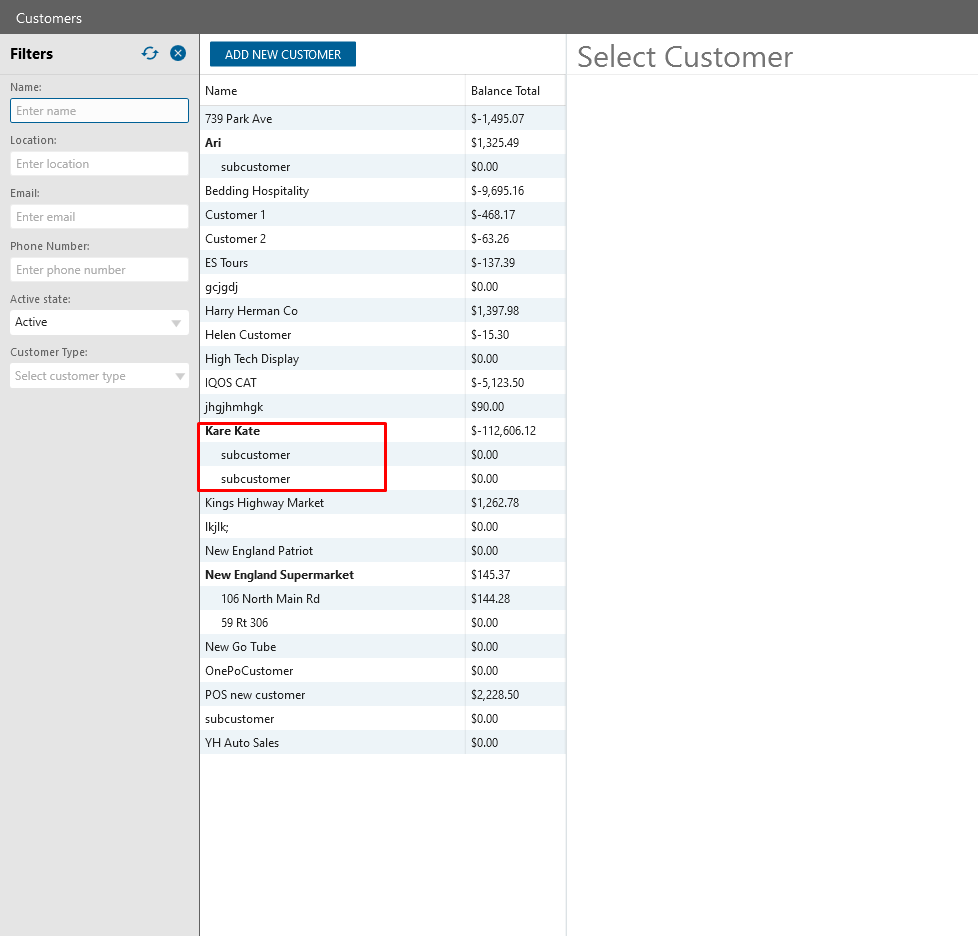Select New England Supermarket parent customer
This screenshot has height=936, width=978.
280,575
